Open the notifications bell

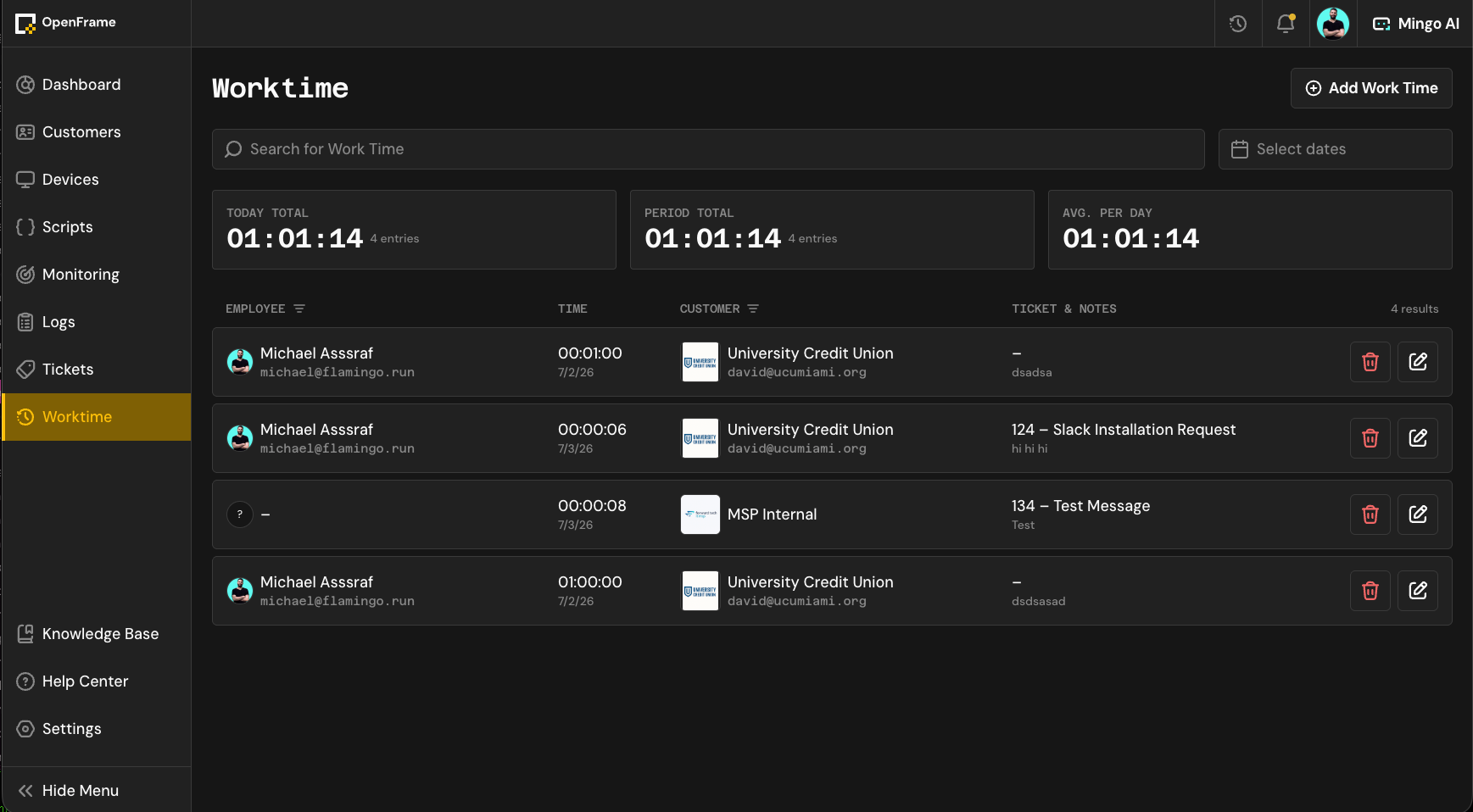(x=1286, y=24)
